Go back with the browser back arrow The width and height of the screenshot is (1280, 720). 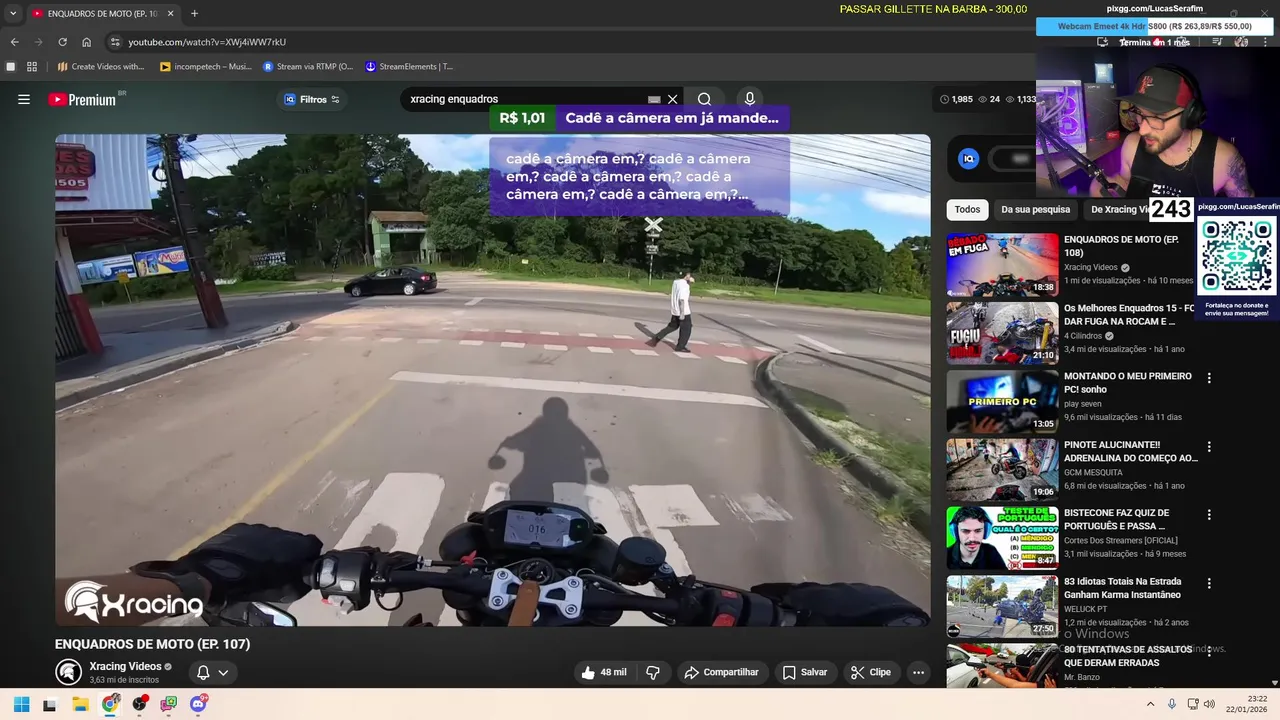coord(14,42)
